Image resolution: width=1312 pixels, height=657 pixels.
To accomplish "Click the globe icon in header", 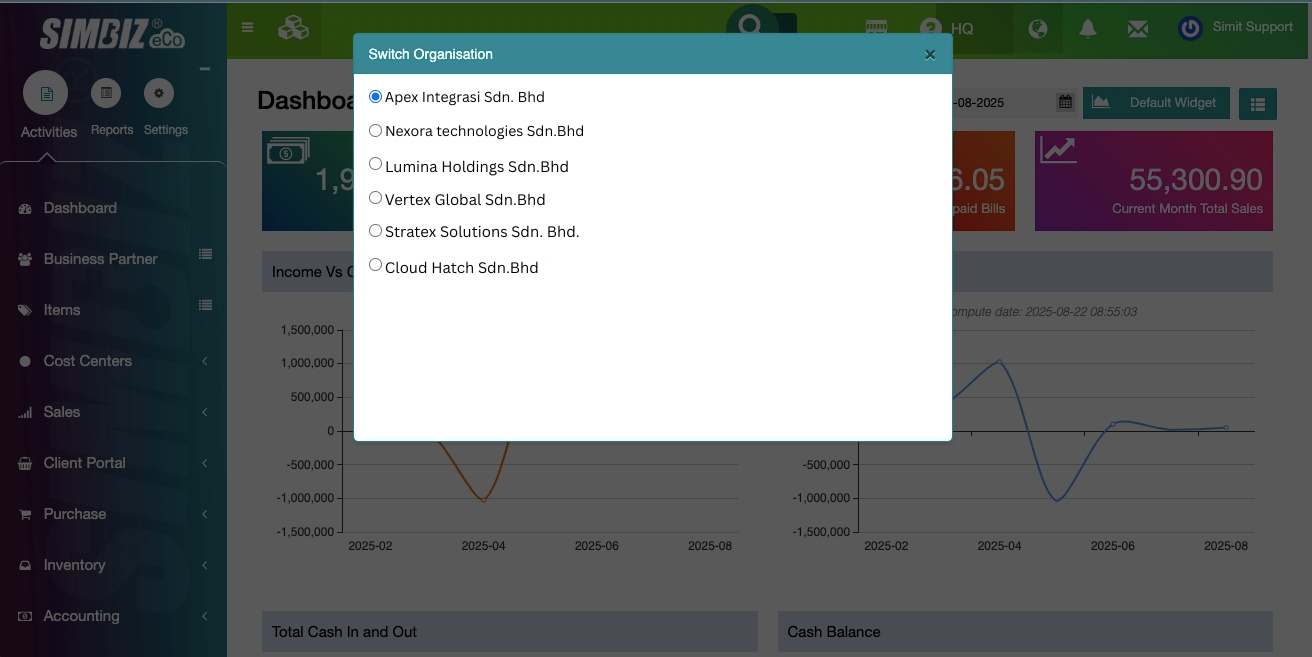I will click(1038, 29).
